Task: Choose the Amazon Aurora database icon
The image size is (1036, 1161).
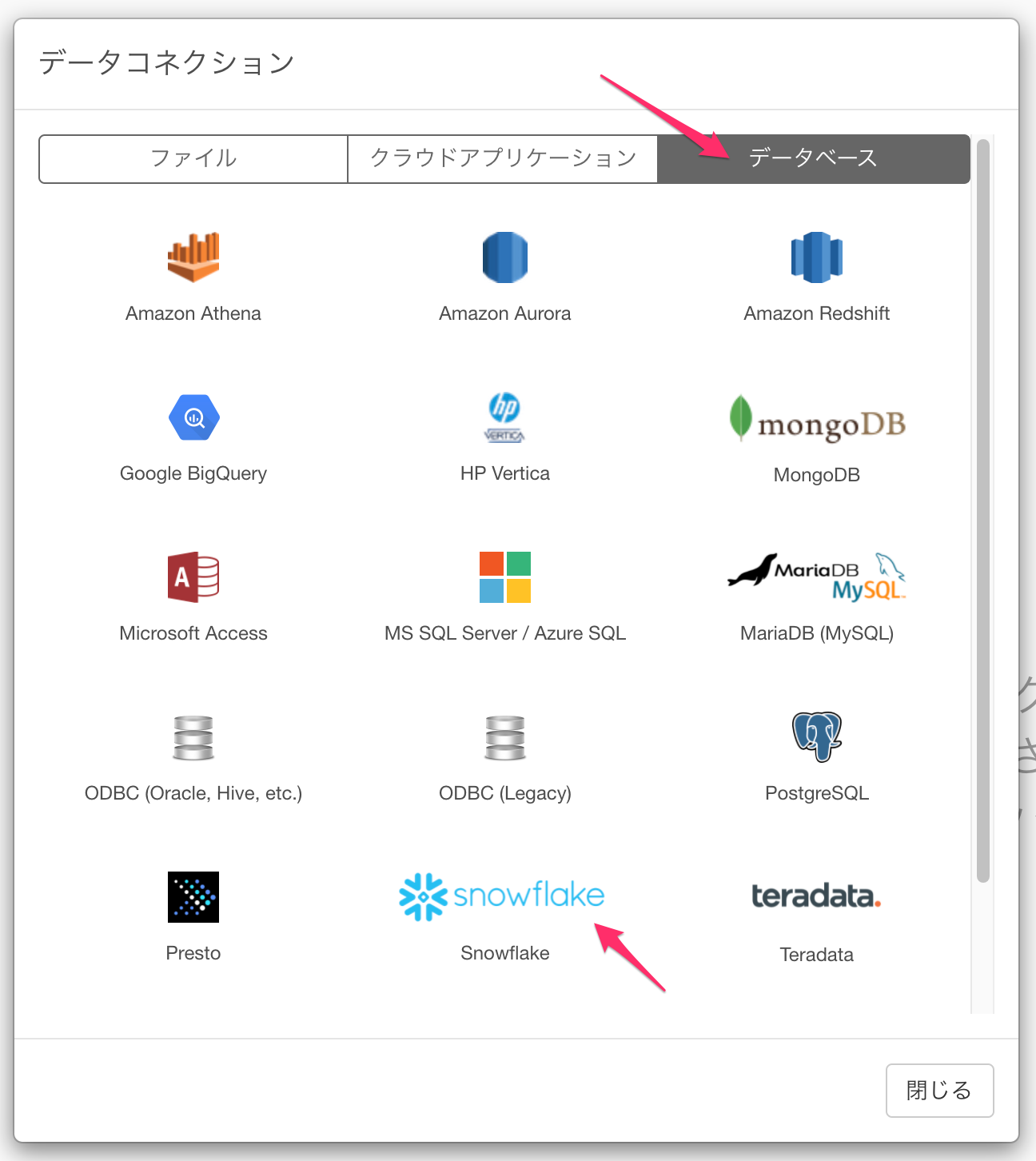Action: 505,257
